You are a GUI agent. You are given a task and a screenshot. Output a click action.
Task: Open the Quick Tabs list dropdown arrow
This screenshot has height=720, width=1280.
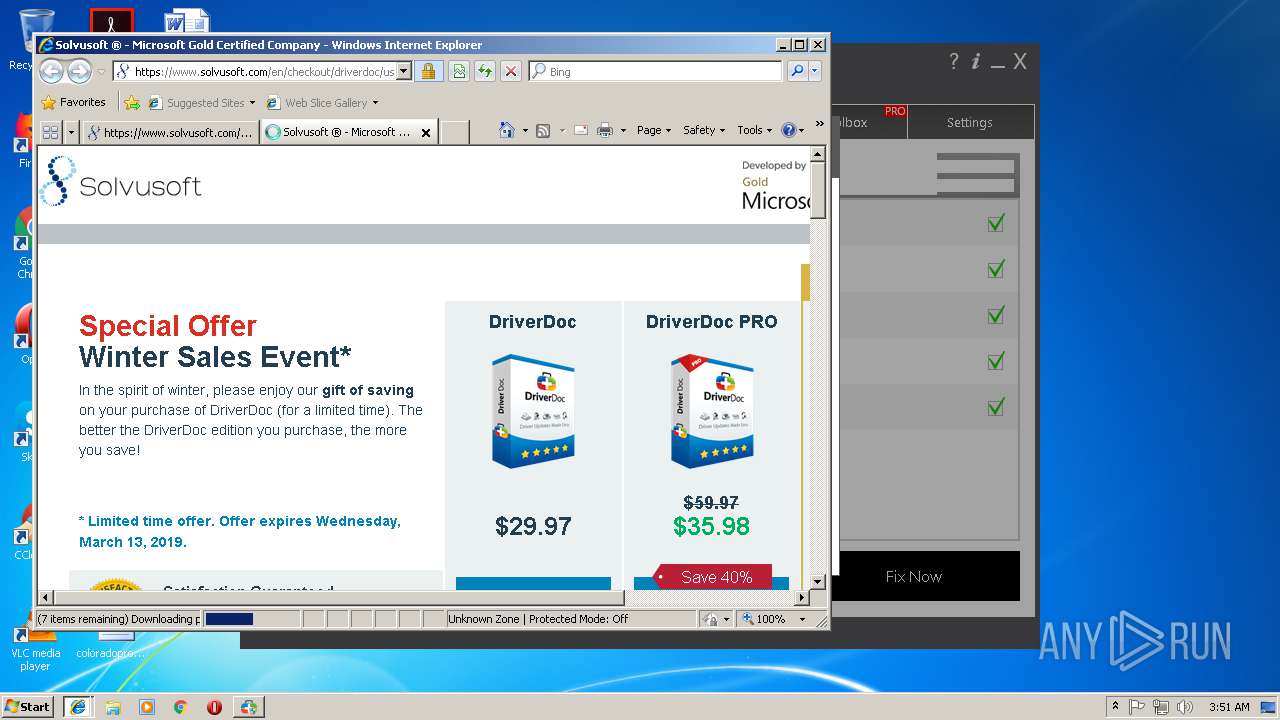click(x=71, y=131)
